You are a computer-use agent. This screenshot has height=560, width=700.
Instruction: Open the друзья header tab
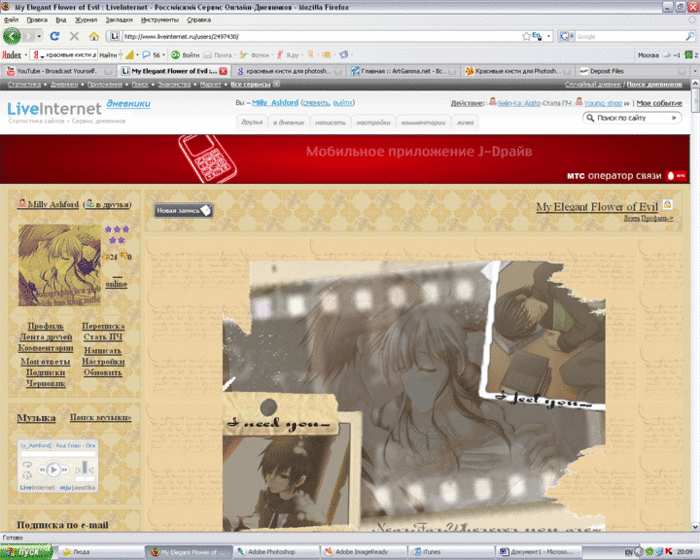point(252,122)
